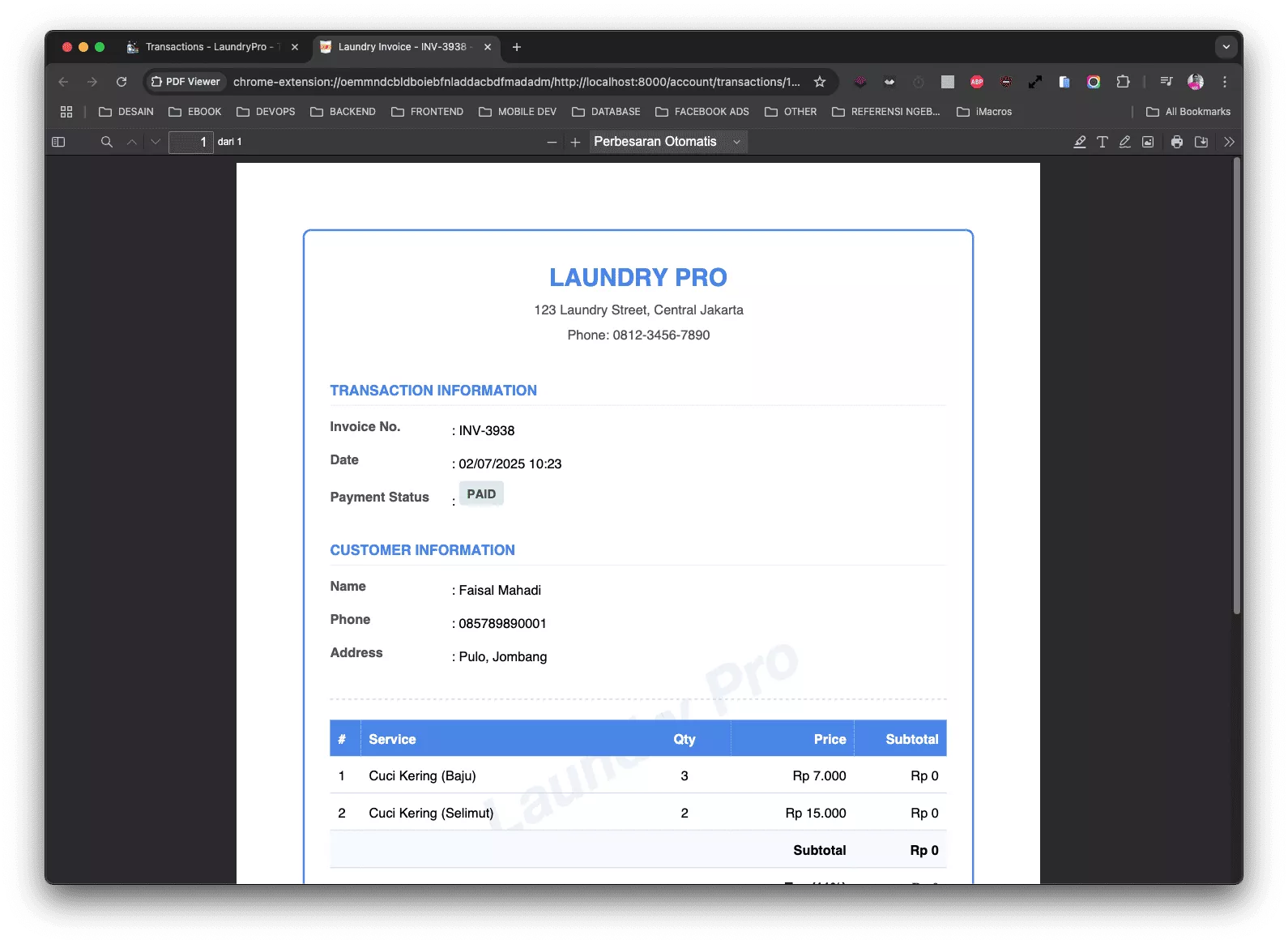Open the DATABASE bookmark folder
The width and height of the screenshot is (1288, 944).
[606, 112]
